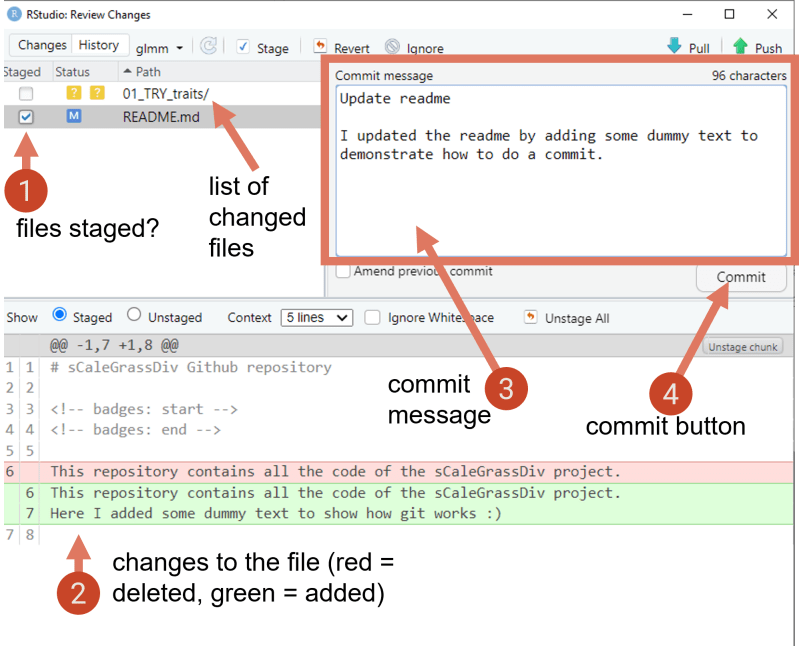Click inside the commit message text box

point(561,171)
